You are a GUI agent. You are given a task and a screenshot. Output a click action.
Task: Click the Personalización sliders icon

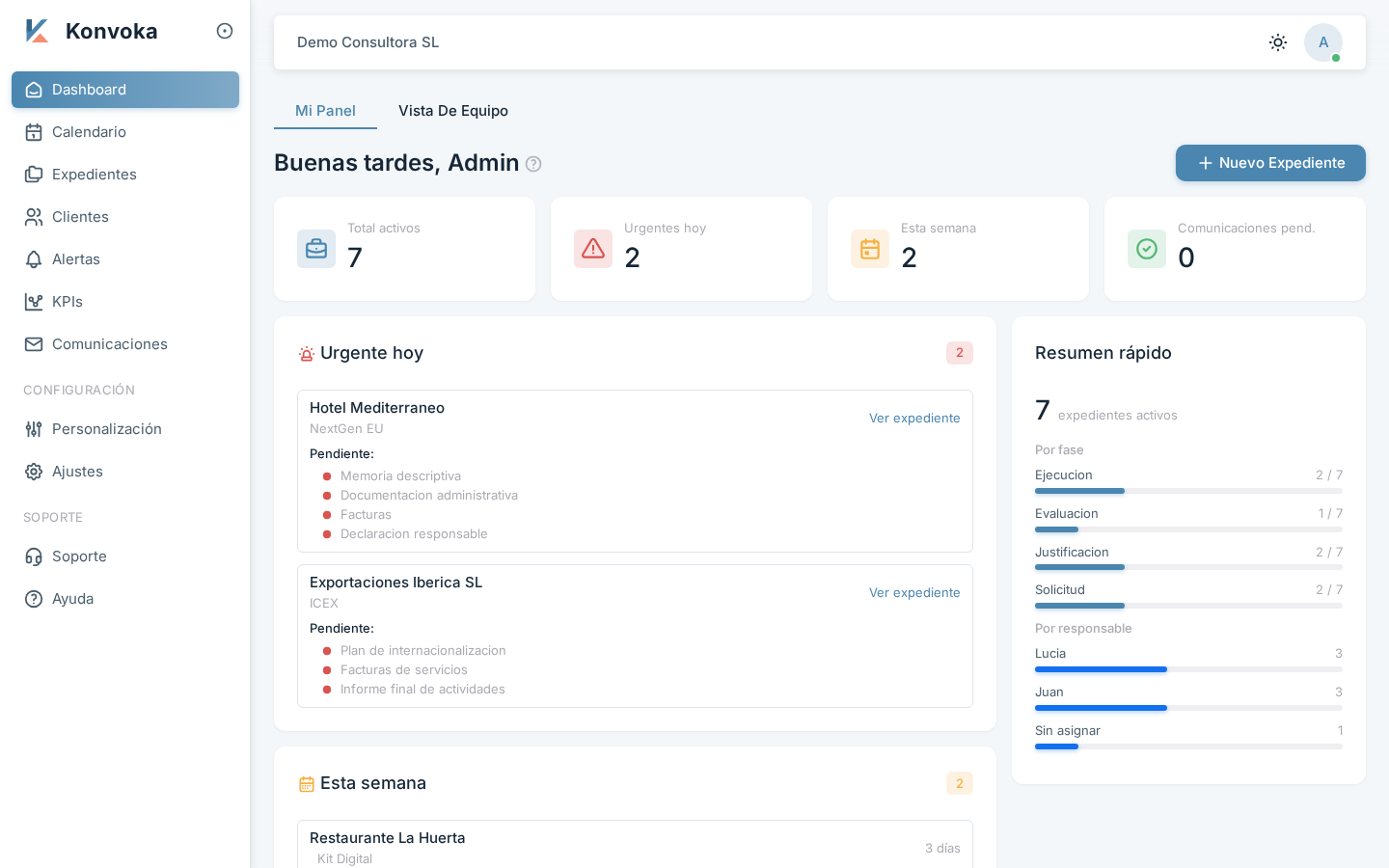click(34, 429)
